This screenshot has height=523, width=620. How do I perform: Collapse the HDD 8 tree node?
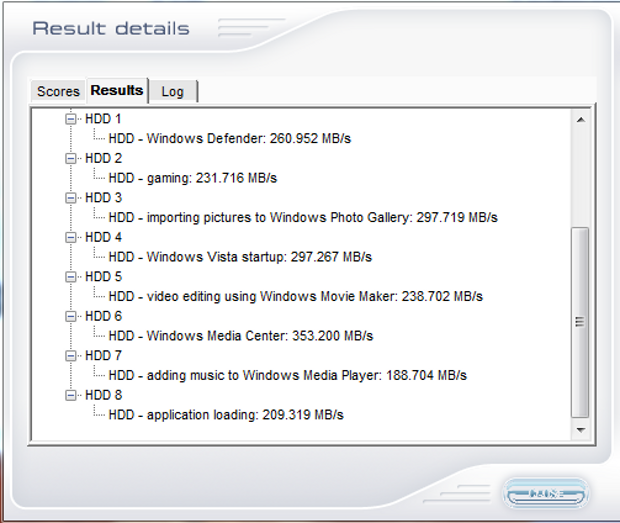pyautogui.click(x=71, y=395)
